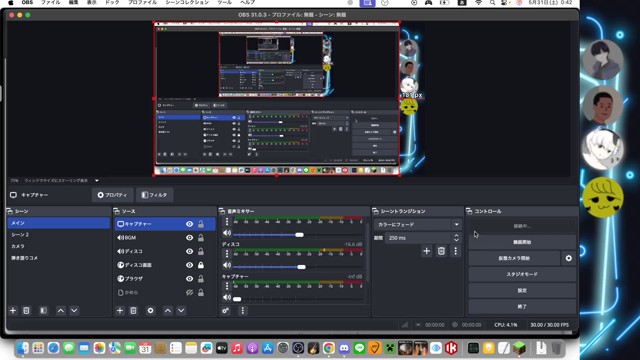Delete the selected source using ソース panel trash icon

133,311
